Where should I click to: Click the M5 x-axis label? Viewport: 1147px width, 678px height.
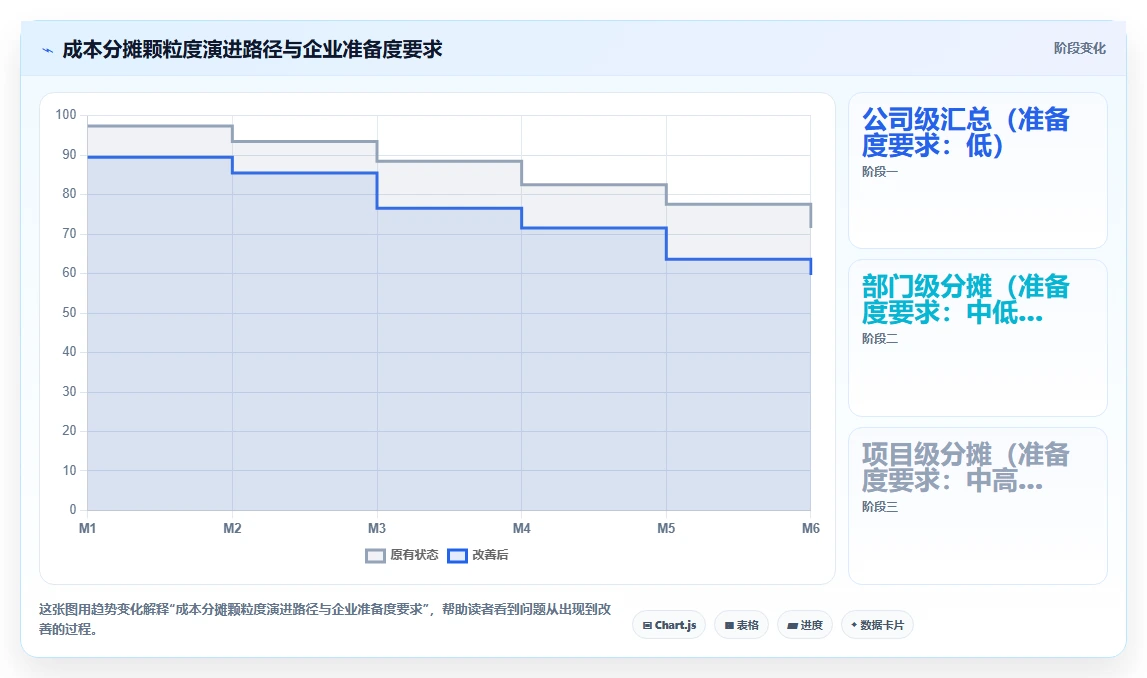(666, 528)
